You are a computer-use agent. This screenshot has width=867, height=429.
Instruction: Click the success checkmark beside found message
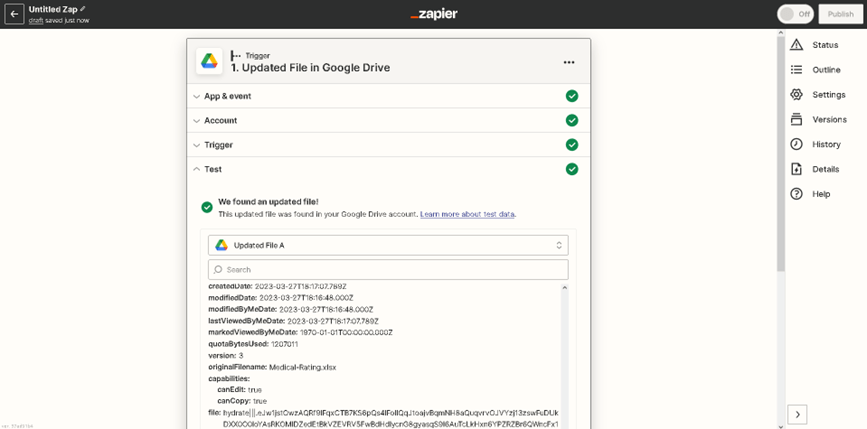(x=207, y=207)
